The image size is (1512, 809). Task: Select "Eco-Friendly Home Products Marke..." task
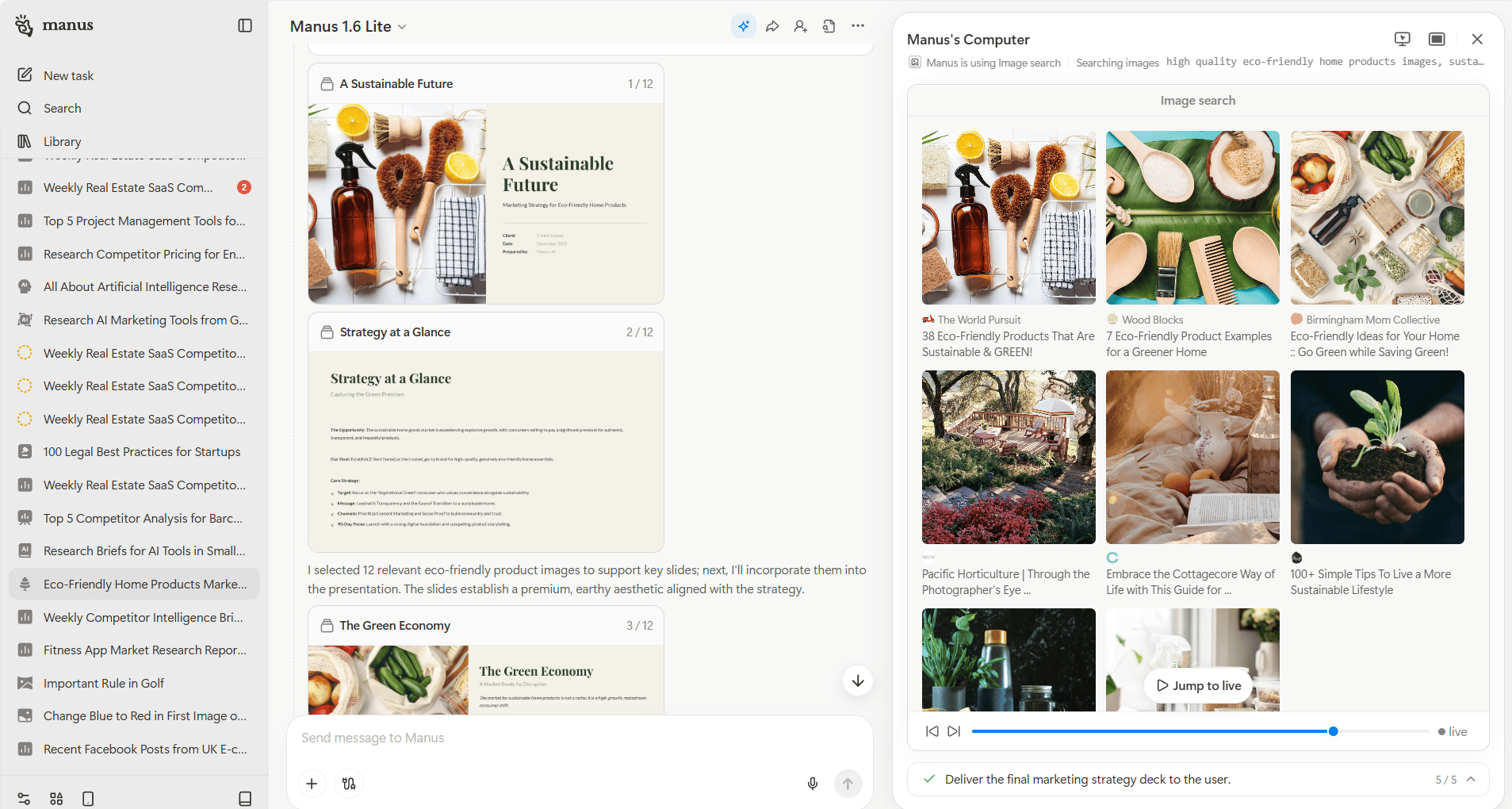[x=134, y=585]
